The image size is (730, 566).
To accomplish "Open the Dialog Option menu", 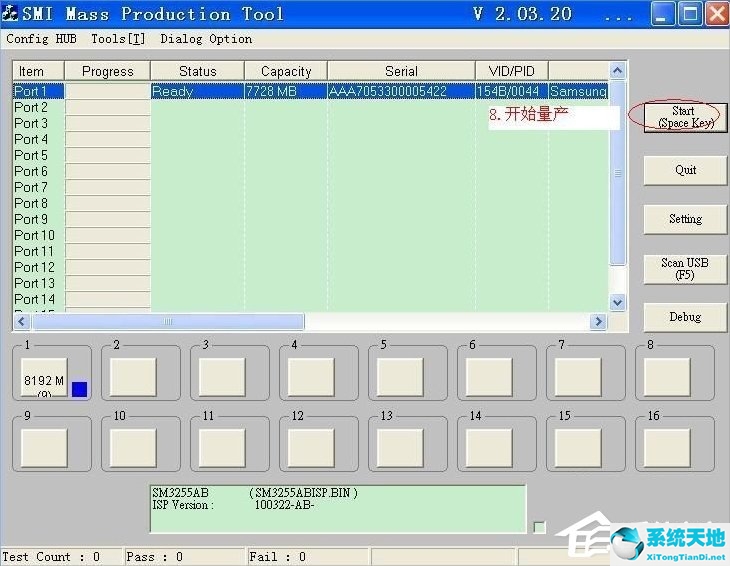I will 206,39.
